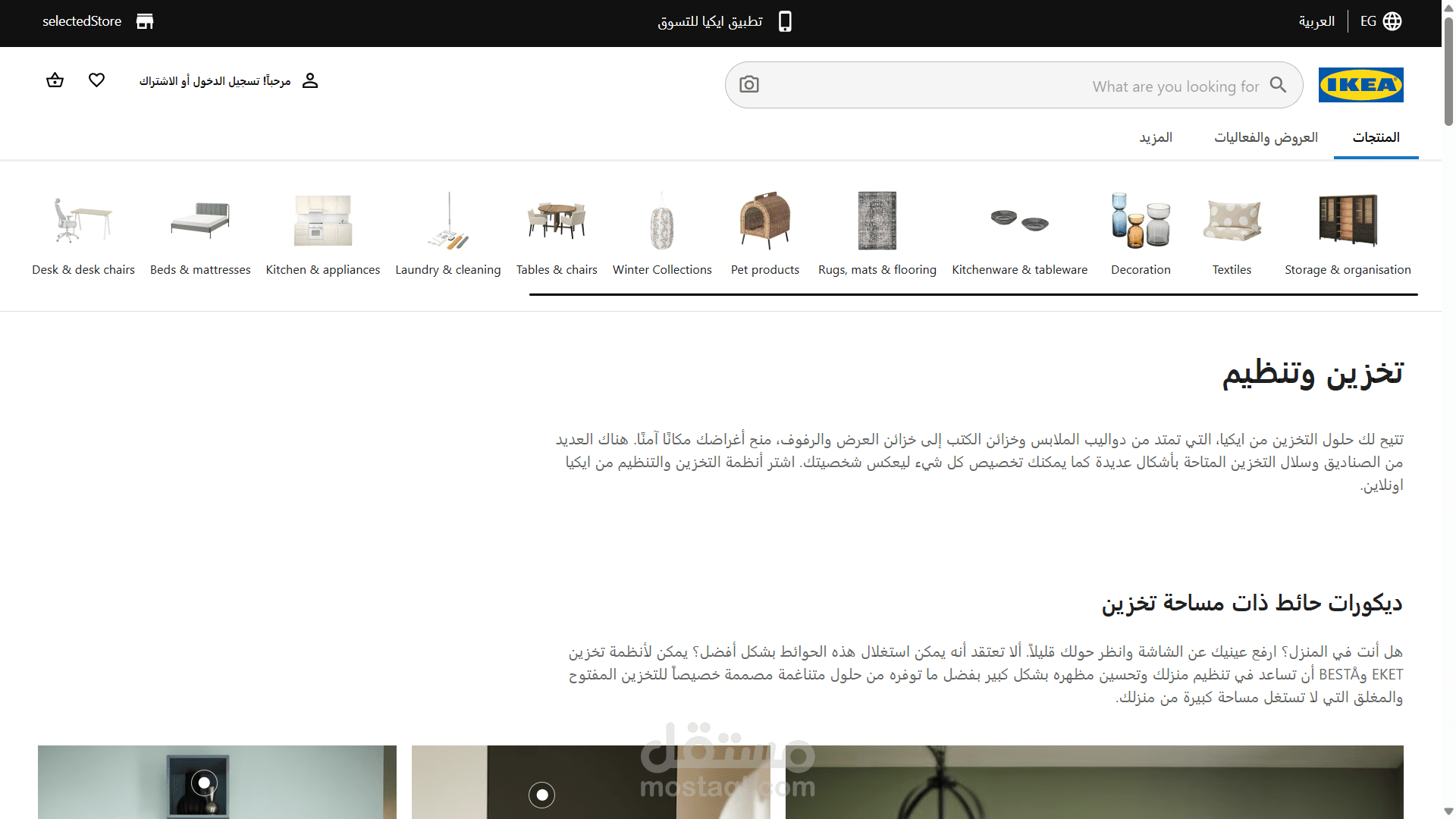
Task: Click the mobile phone app icon
Action: pos(785,21)
